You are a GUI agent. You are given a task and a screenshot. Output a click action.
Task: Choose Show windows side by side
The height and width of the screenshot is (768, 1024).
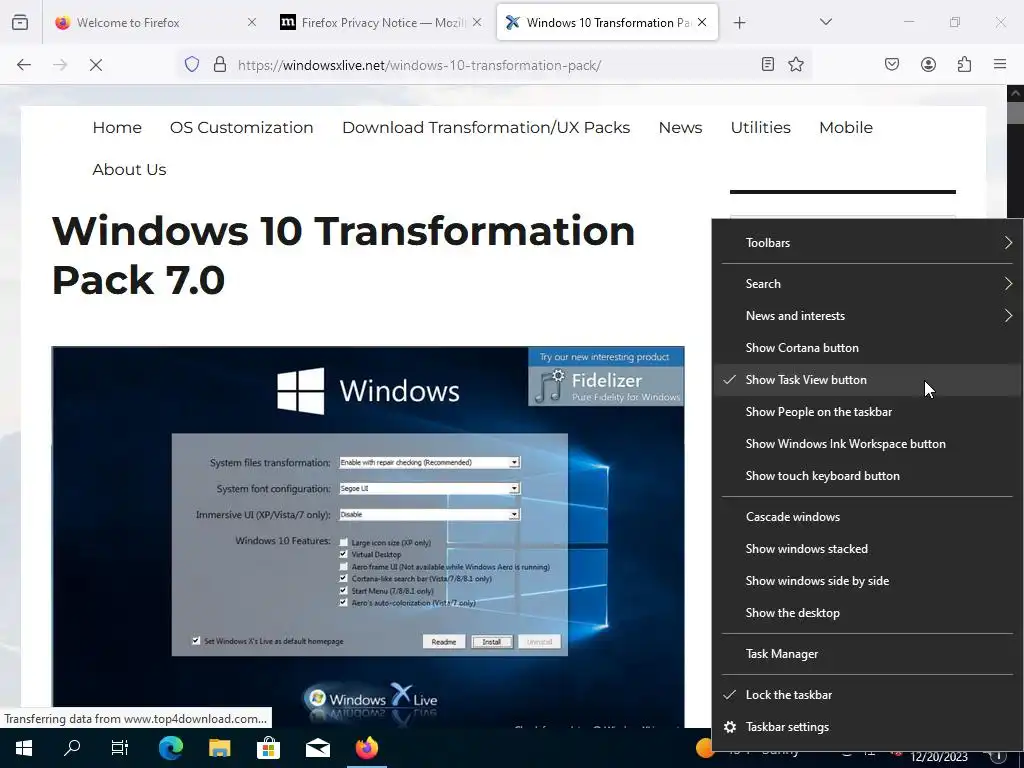tap(868, 581)
